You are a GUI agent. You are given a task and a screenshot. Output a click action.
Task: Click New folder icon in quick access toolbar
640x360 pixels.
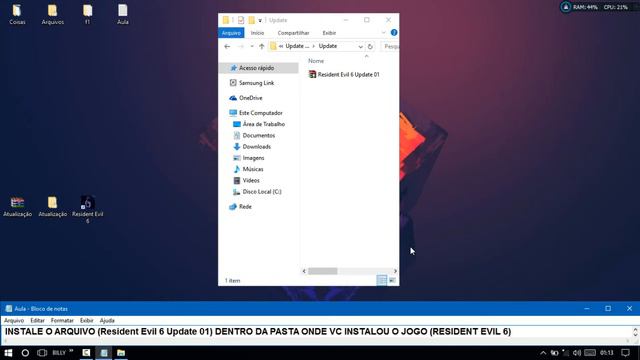tap(251, 20)
